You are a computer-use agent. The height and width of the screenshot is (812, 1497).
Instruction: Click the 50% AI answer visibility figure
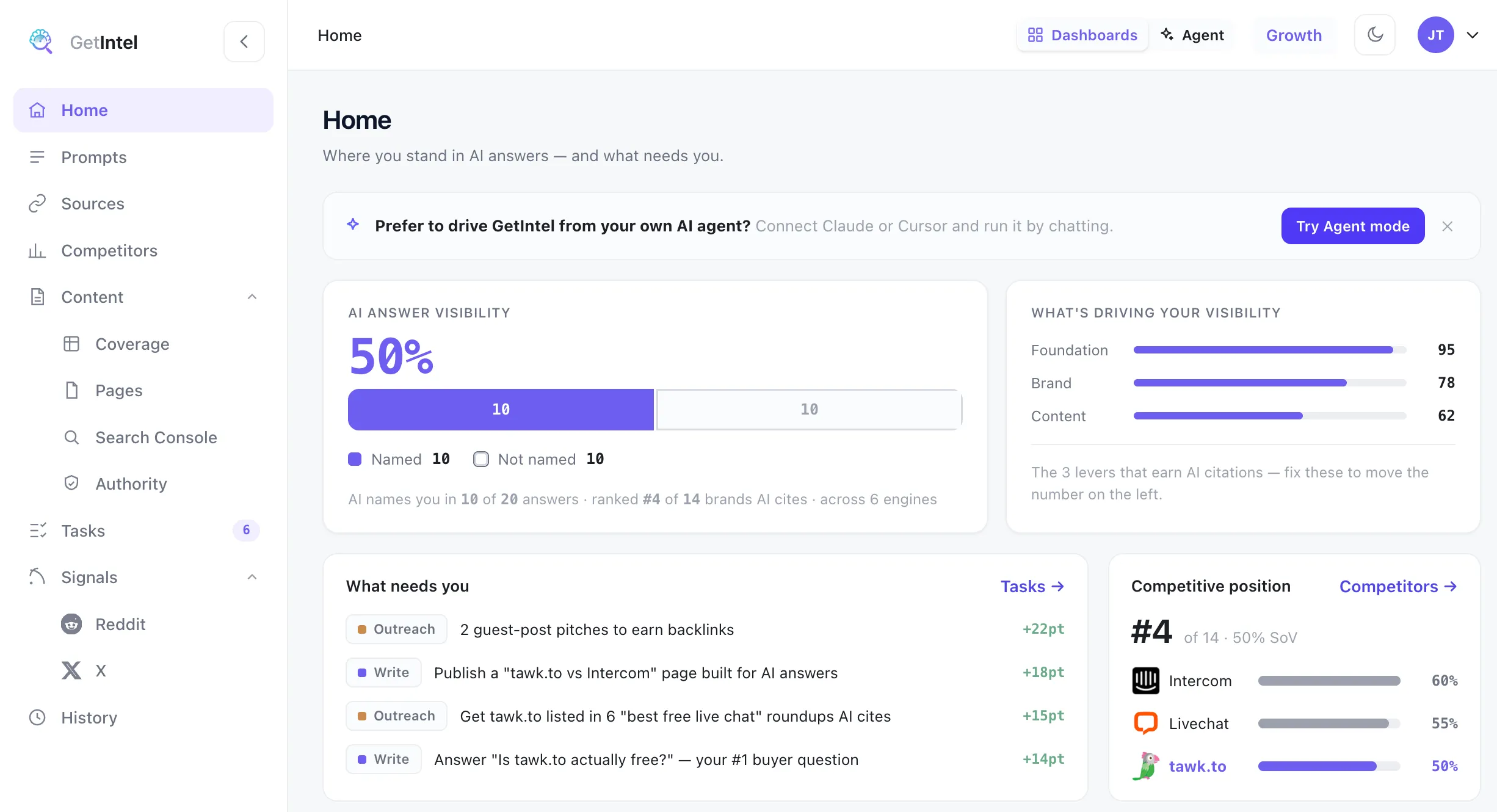coord(391,357)
